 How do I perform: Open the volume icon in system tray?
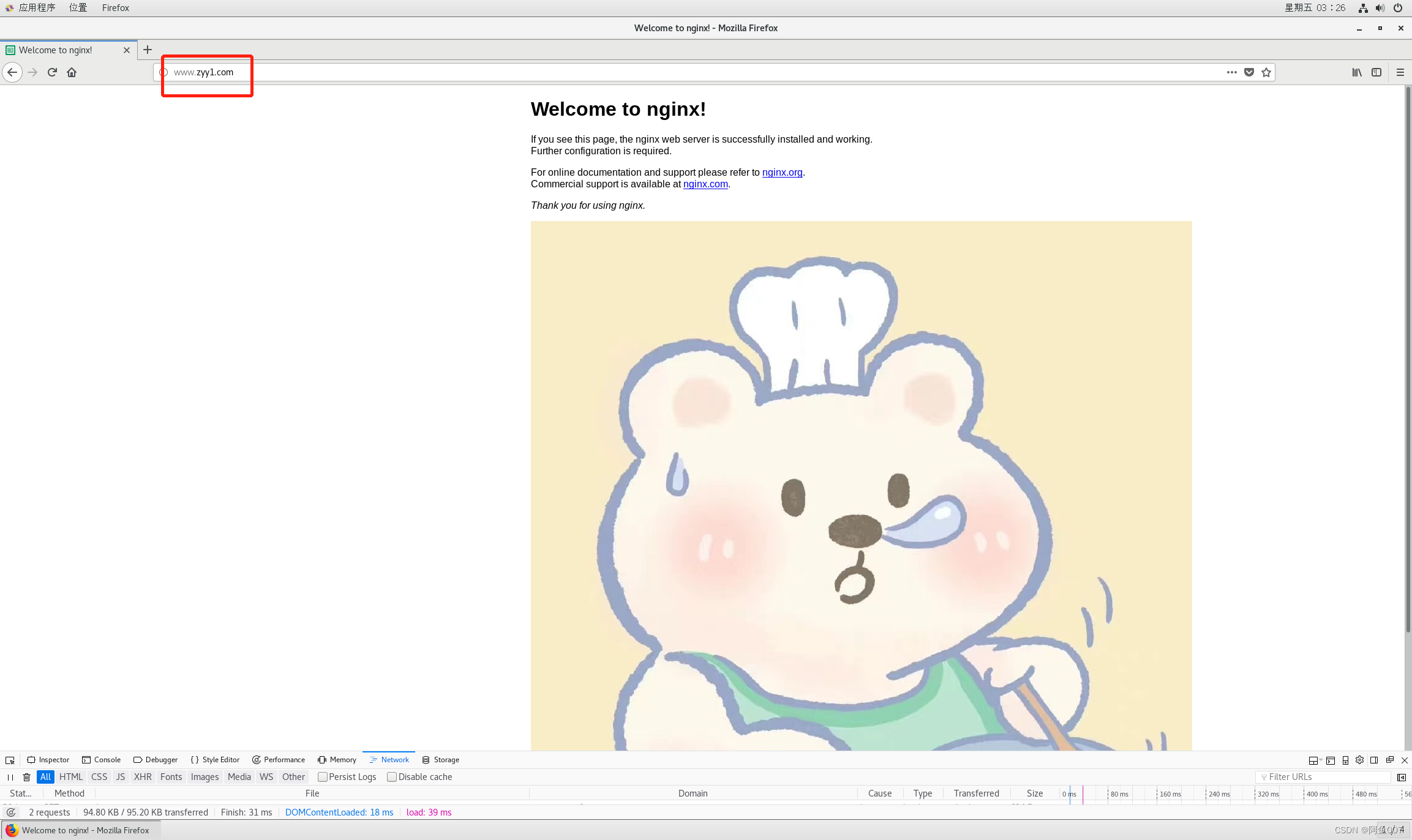tap(1380, 8)
